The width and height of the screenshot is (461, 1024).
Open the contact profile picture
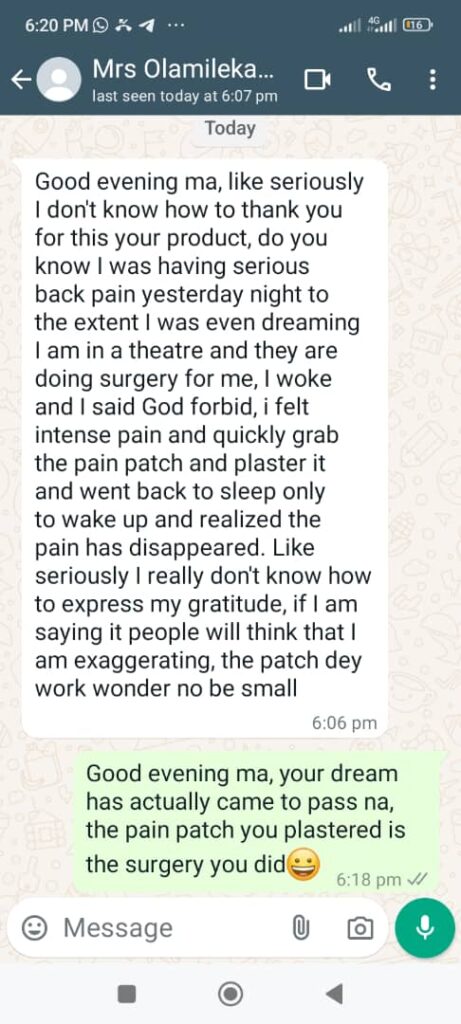pos(59,80)
